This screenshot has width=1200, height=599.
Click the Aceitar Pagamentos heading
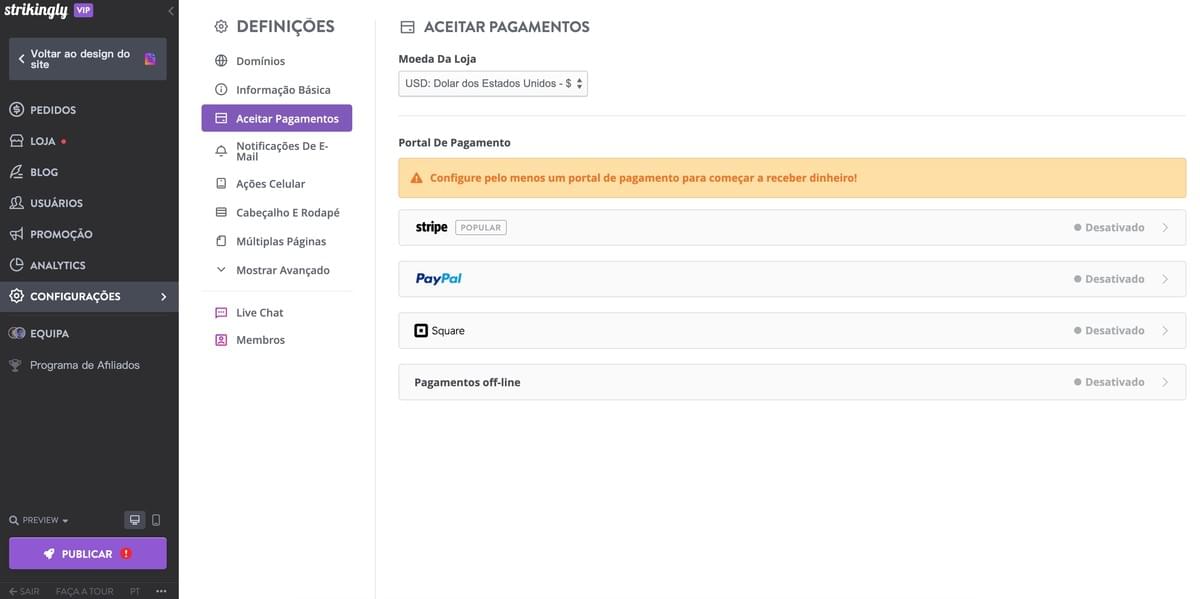click(507, 27)
